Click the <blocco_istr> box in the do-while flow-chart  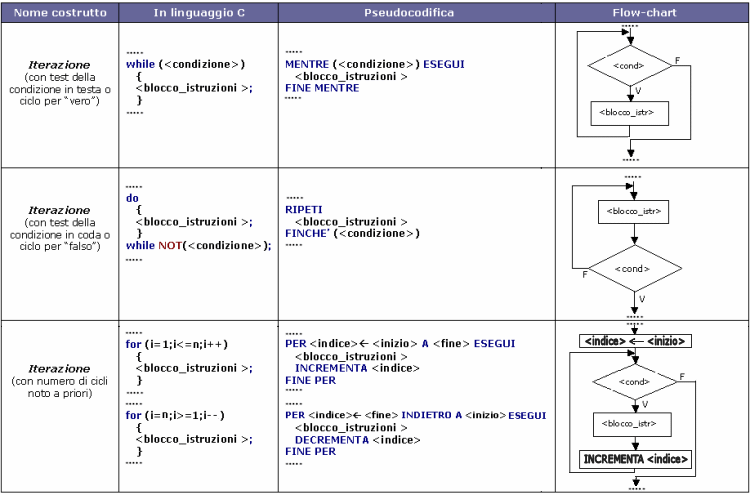(633, 211)
